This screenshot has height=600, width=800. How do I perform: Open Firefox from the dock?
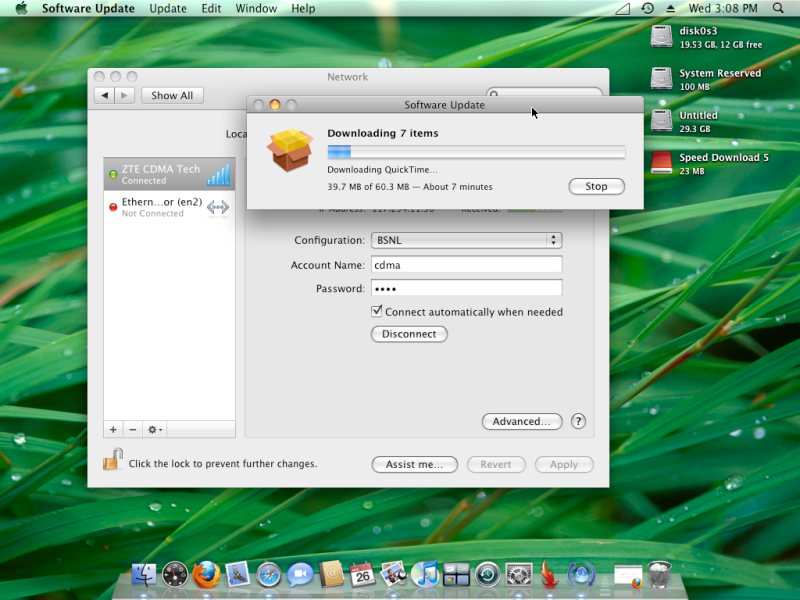point(206,575)
